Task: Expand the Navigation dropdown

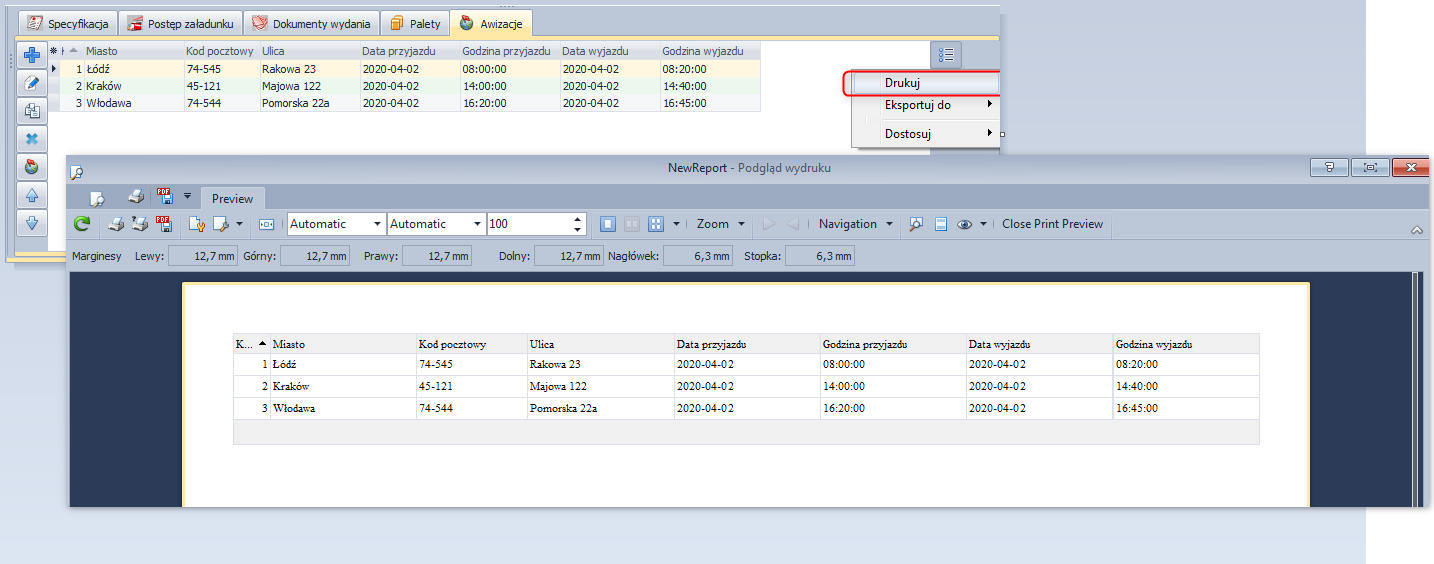Action: tap(855, 225)
